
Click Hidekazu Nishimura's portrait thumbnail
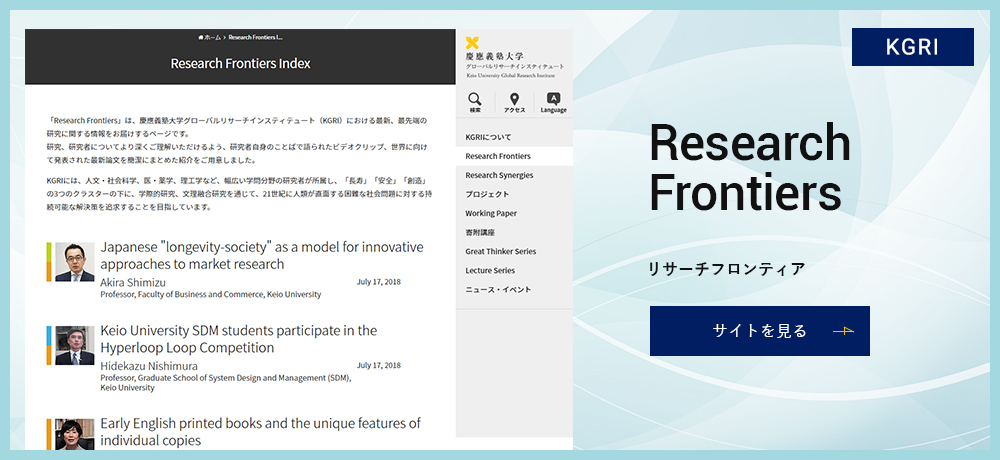coord(75,345)
